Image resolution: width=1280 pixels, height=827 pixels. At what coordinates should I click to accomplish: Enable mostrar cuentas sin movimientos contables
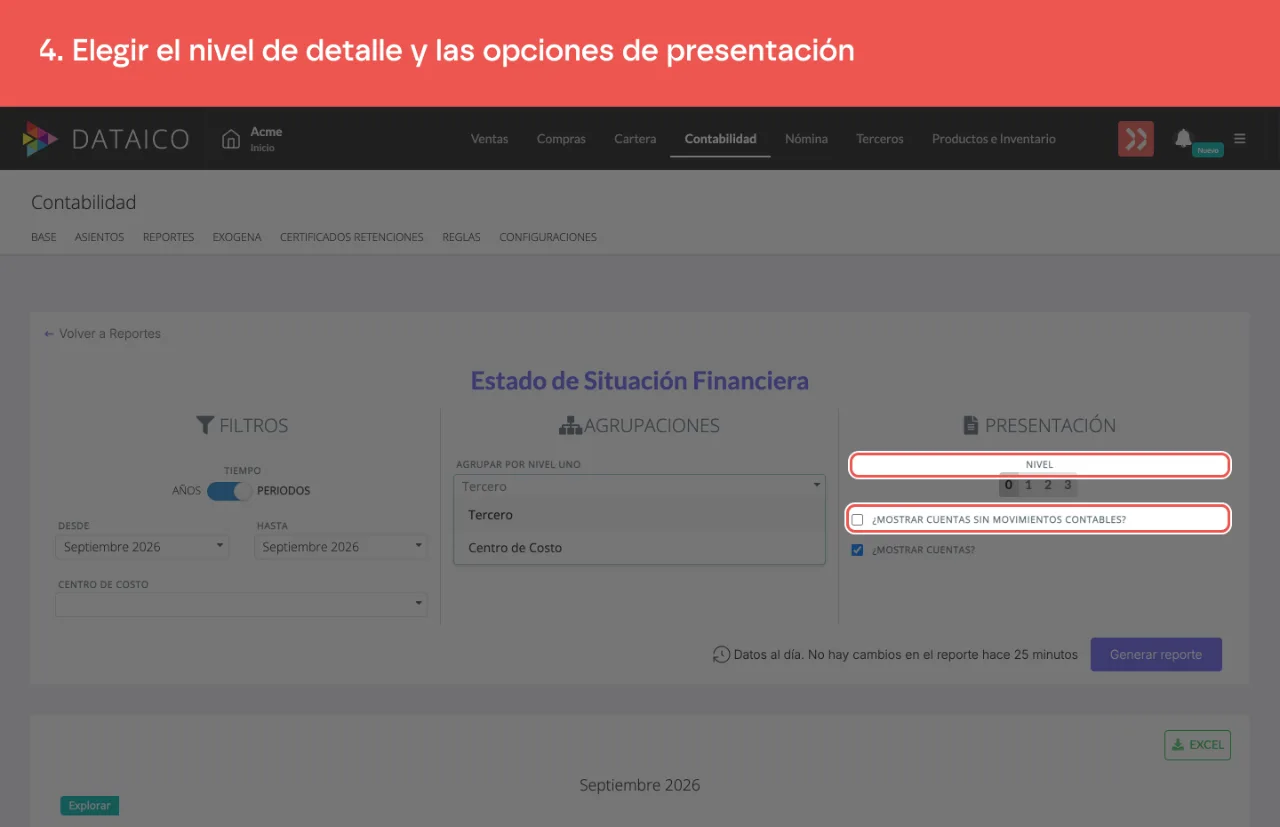tap(857, 520)
